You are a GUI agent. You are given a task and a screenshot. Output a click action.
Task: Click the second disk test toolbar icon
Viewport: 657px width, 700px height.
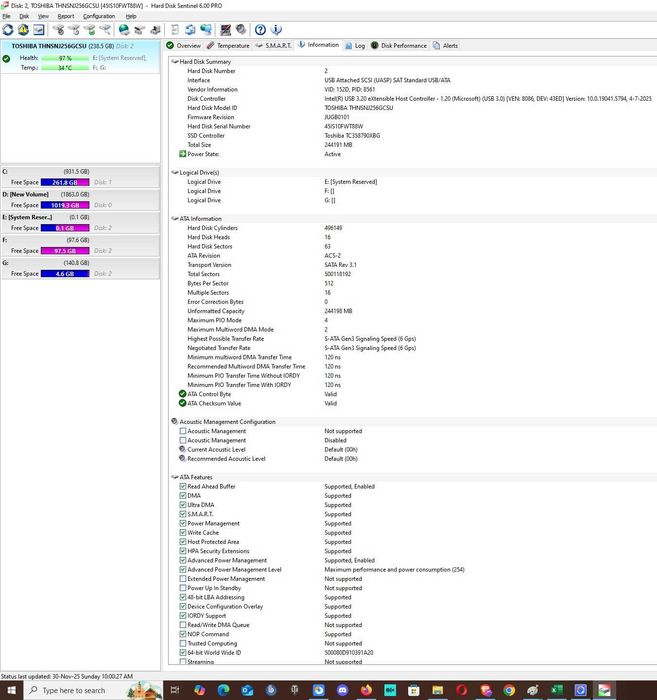click(x=74, y=30)
